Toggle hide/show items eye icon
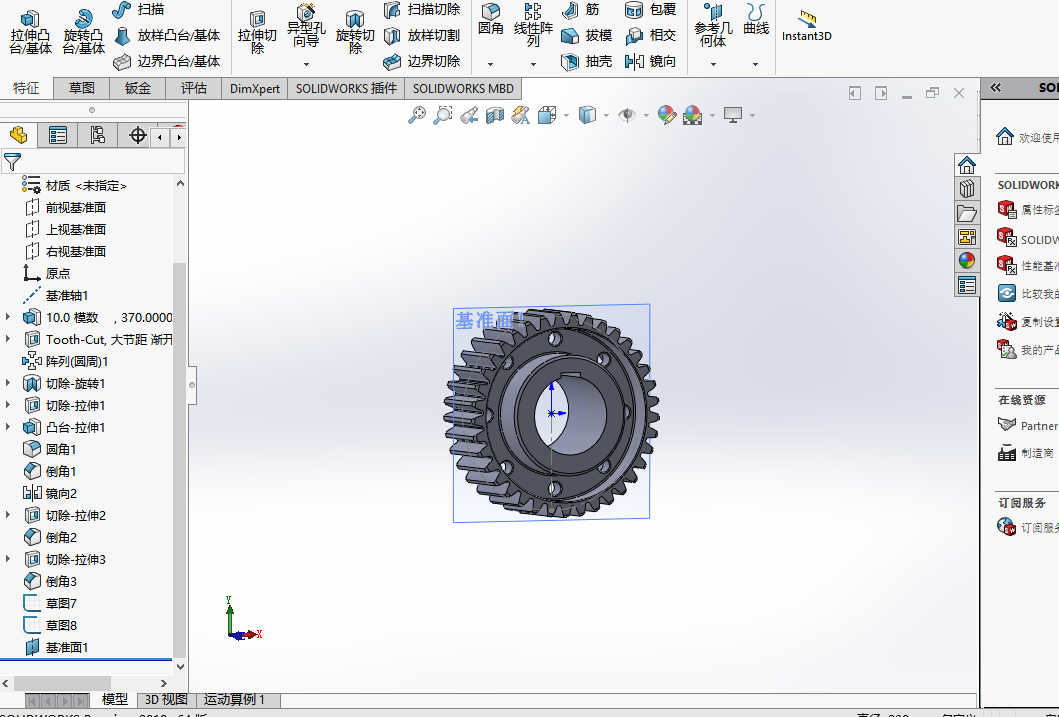 pyautogui.click(x=627, y=115)
